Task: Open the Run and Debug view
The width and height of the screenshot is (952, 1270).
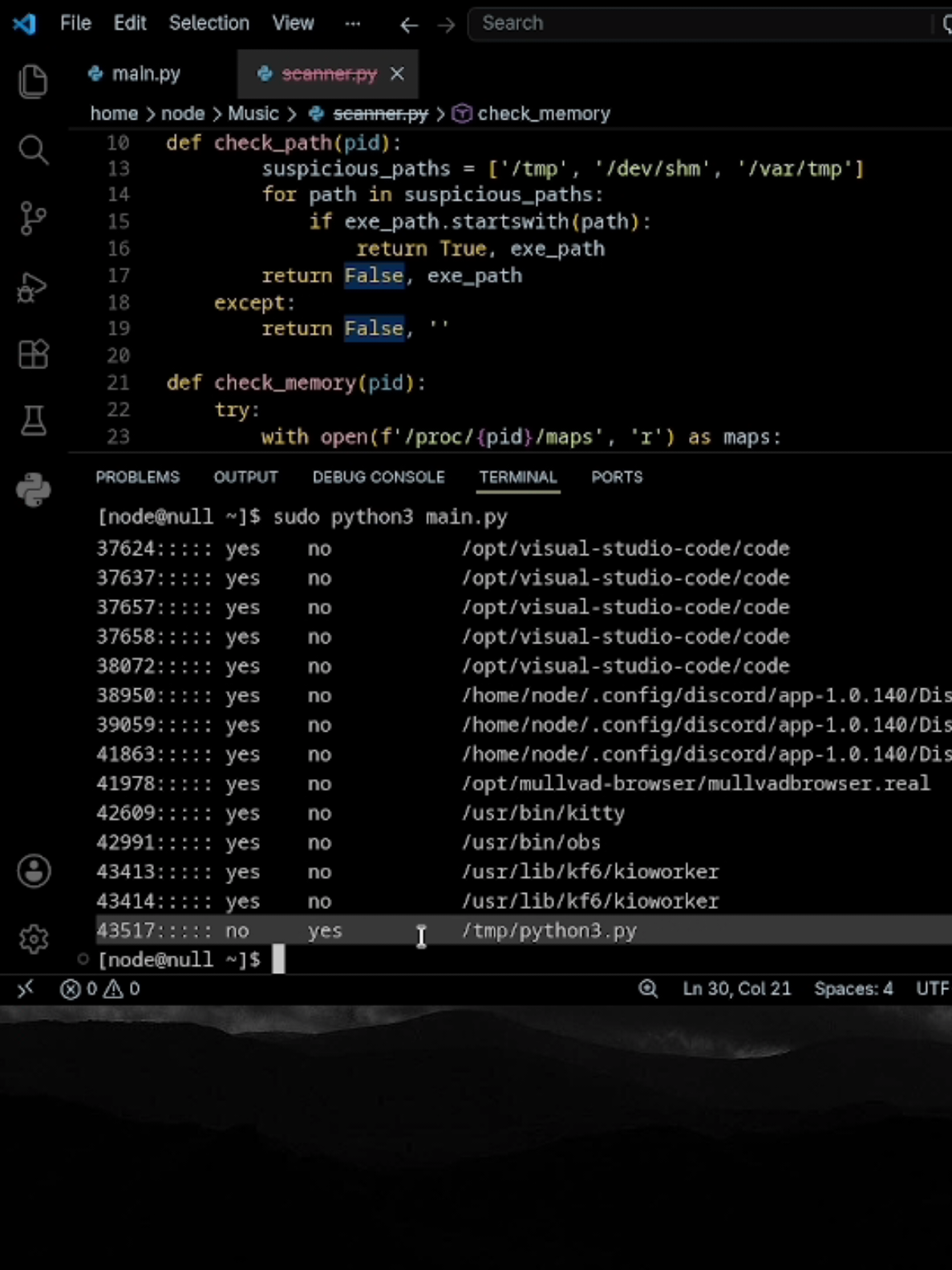Action: click(33, 287)
